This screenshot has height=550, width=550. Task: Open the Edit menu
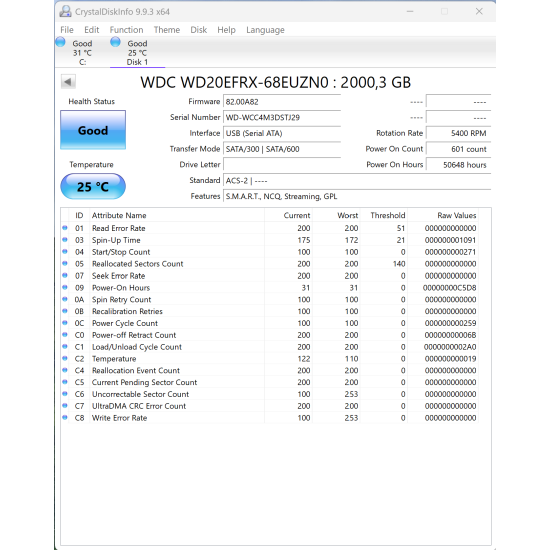click(x=92, y=30)
